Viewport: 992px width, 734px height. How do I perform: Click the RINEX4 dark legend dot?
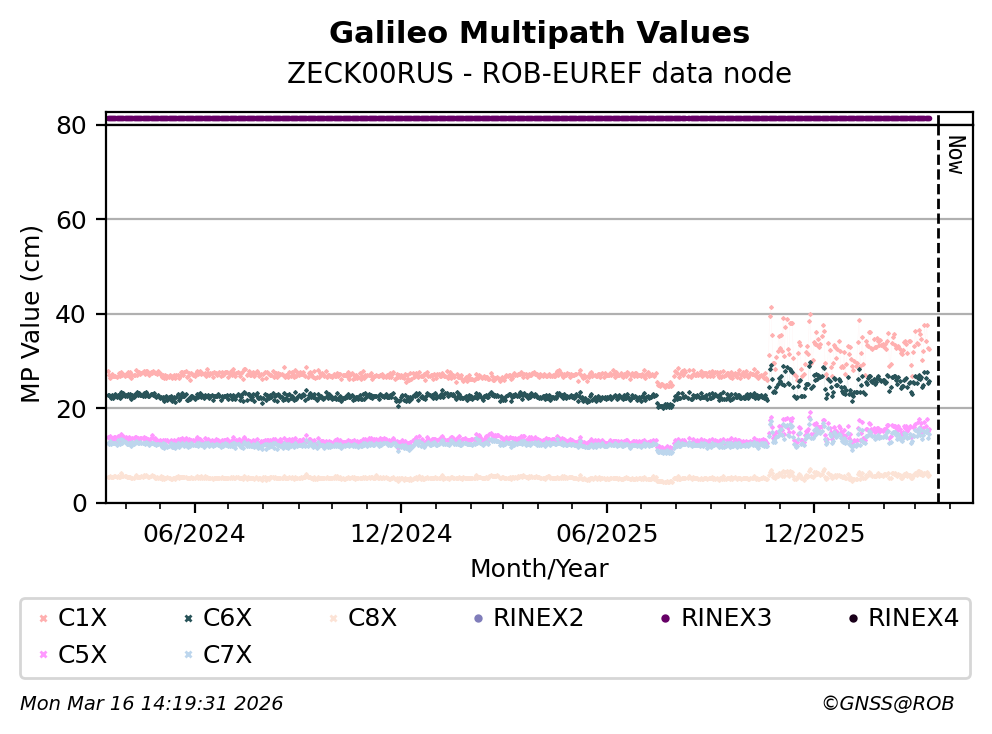[x=852, y=619]
